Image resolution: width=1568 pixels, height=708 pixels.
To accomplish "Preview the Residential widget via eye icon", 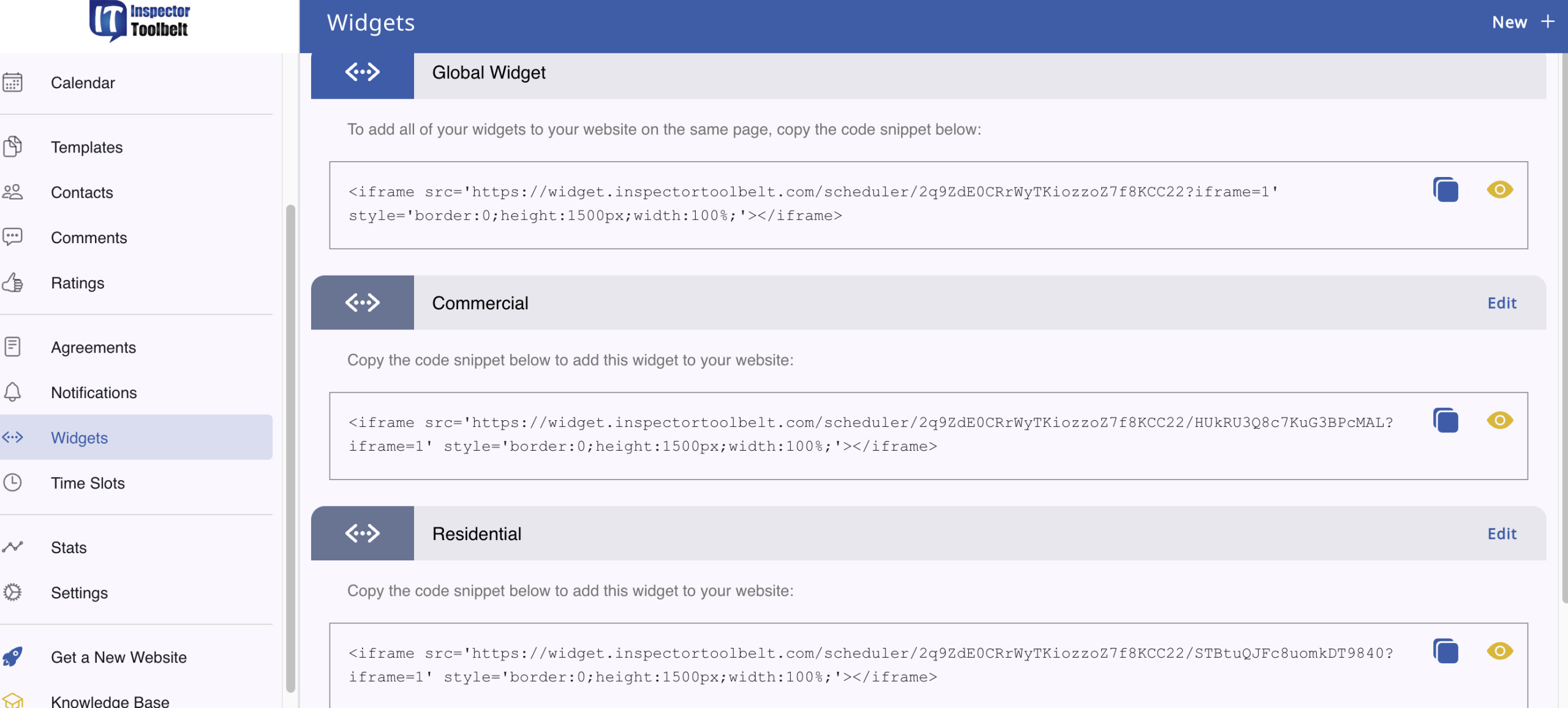I will coord(1499,651).
